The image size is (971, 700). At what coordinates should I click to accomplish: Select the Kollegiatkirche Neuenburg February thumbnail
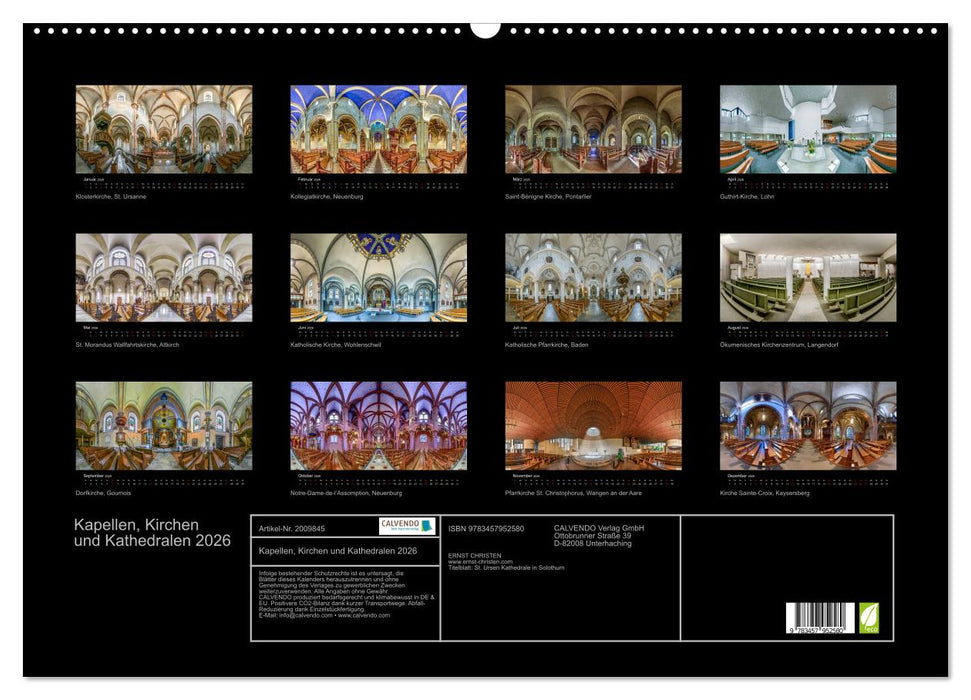(x=378, y=129)
